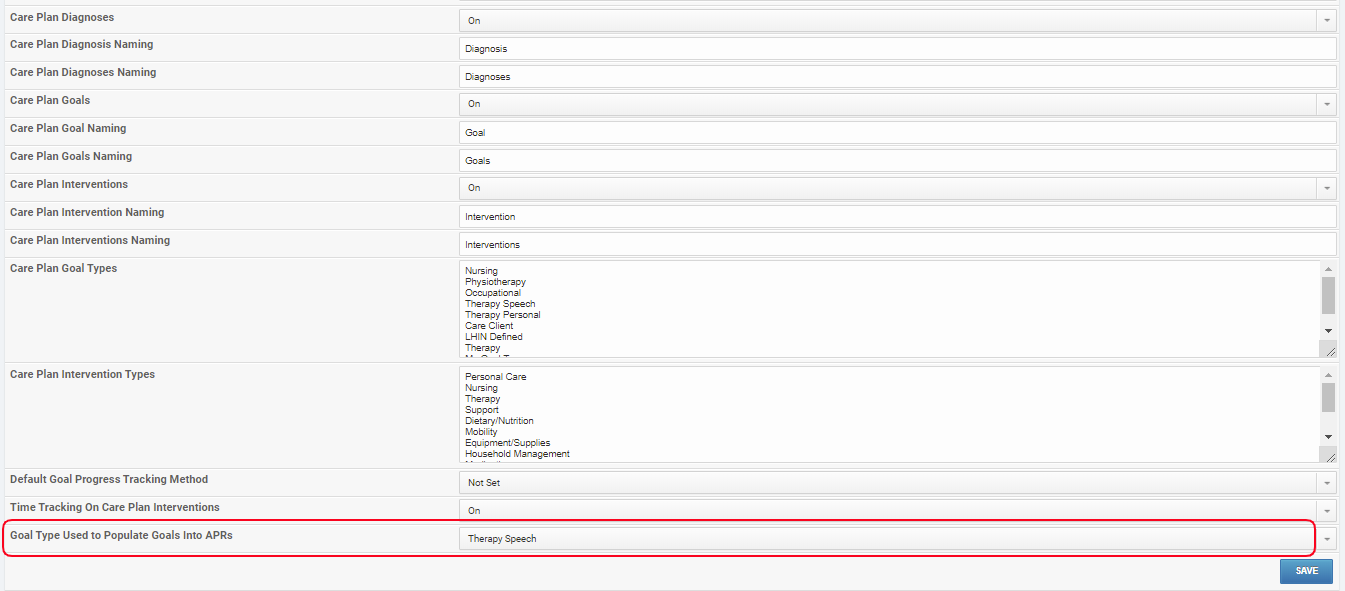Open the Goal Type Used to Populate Goals dropdown
The width and height of the screenshot is (1345, 591).
tap(1327, 538)
